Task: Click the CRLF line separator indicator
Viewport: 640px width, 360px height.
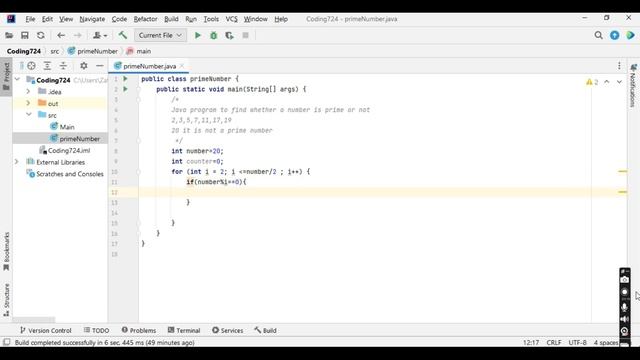Action: tap(554, 342)
